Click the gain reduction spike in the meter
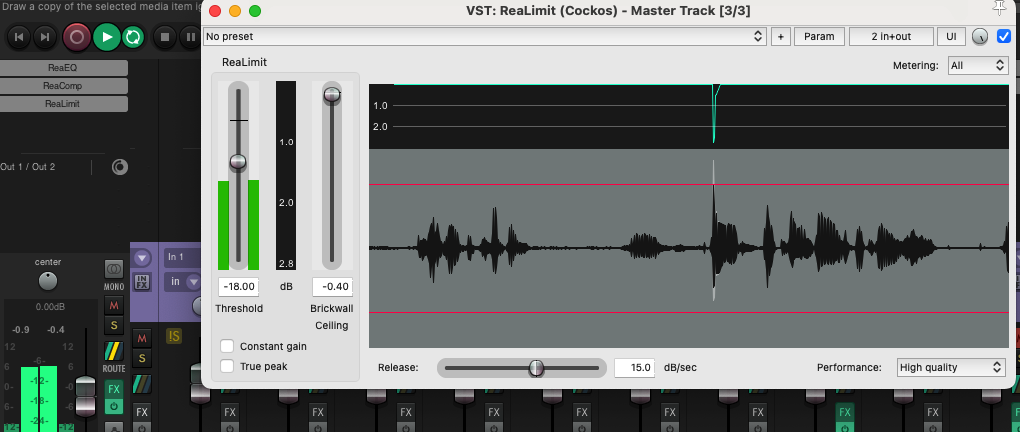The image size is (1020, 432). (x=715, y=113)
